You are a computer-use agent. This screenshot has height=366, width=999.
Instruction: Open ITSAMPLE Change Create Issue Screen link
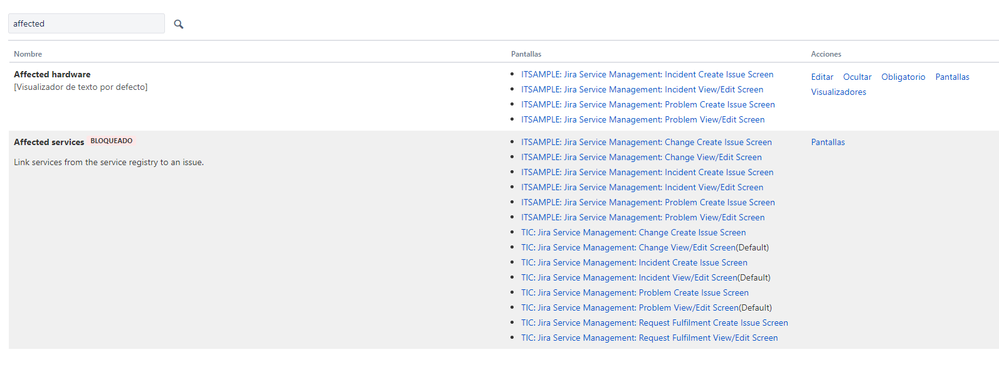(646, 142)
